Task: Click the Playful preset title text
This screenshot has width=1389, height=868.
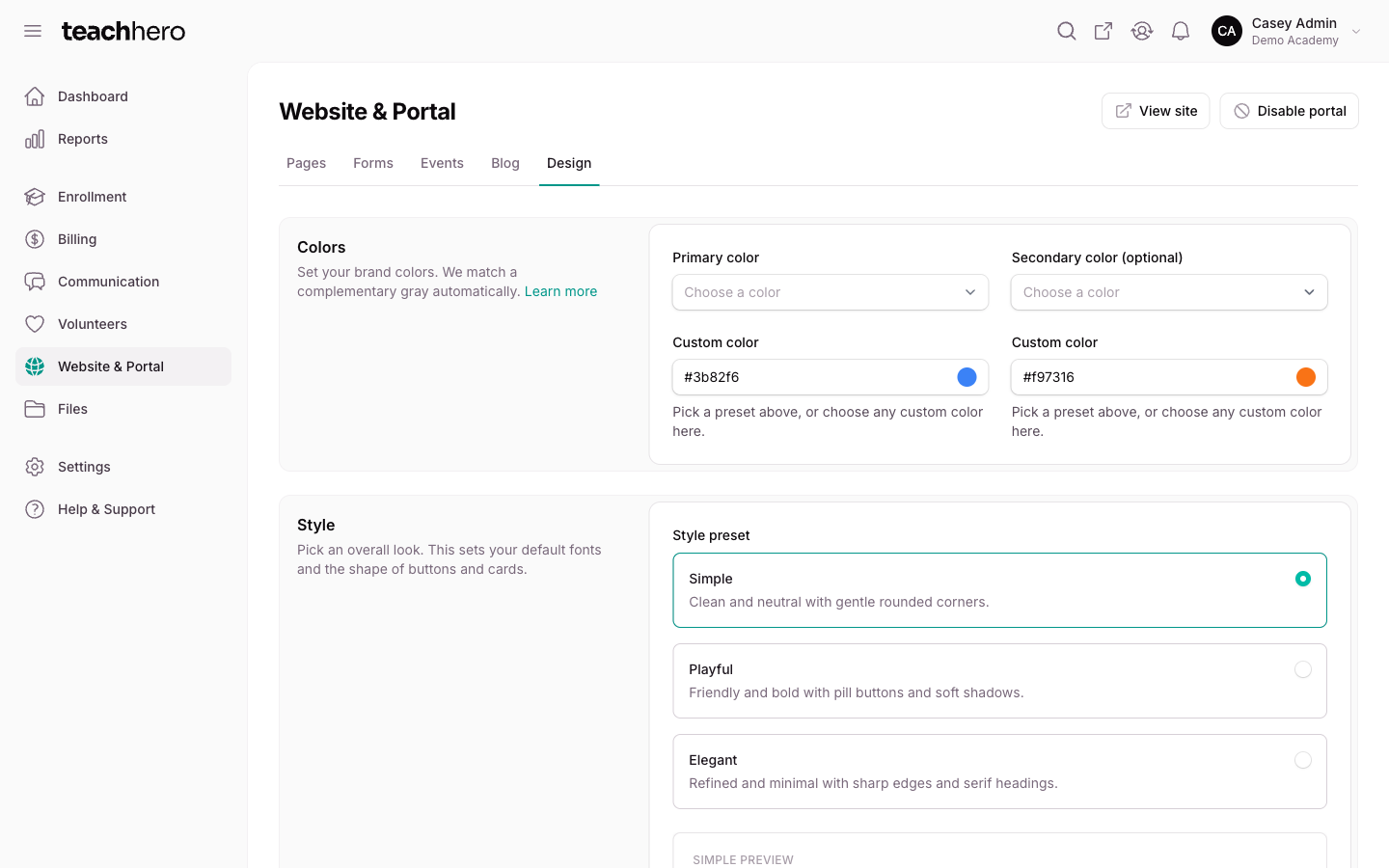Action: [x=711, y=669]
